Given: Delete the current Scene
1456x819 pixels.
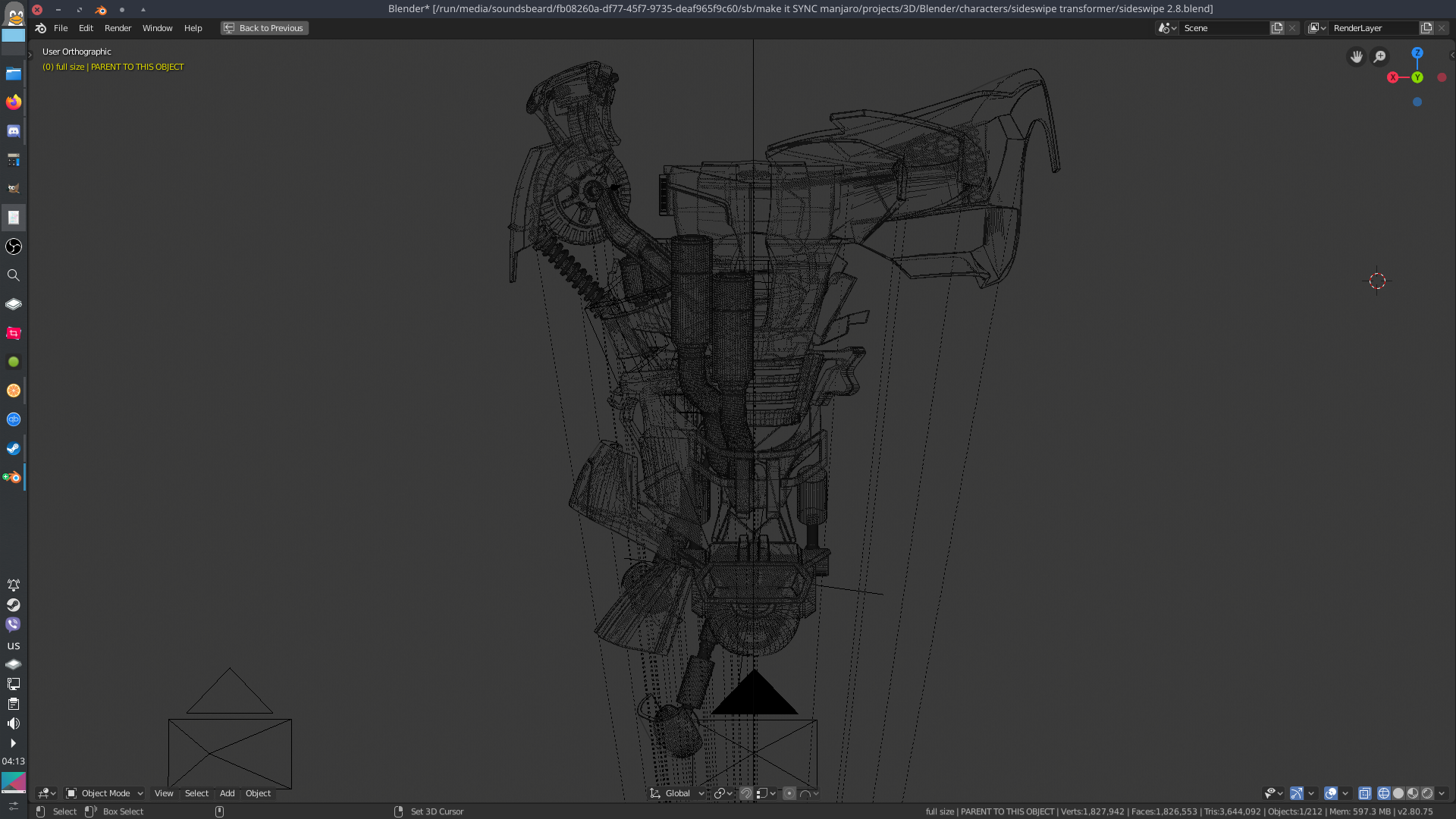Looking at the screenshot, I should coord(1292,28).
